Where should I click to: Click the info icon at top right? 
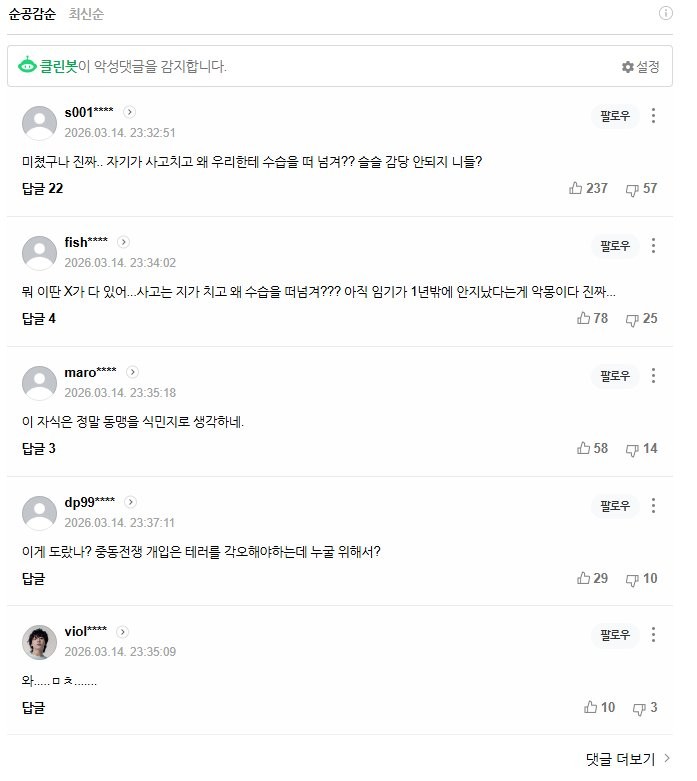pyautogui.click(x=666, y=14)
